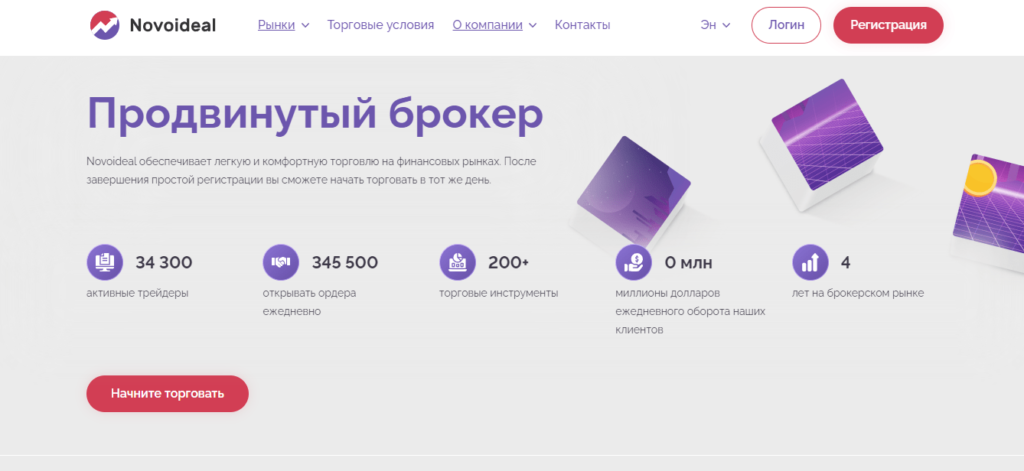
Task: Open the Рынки menu
Action: [276, 25]
